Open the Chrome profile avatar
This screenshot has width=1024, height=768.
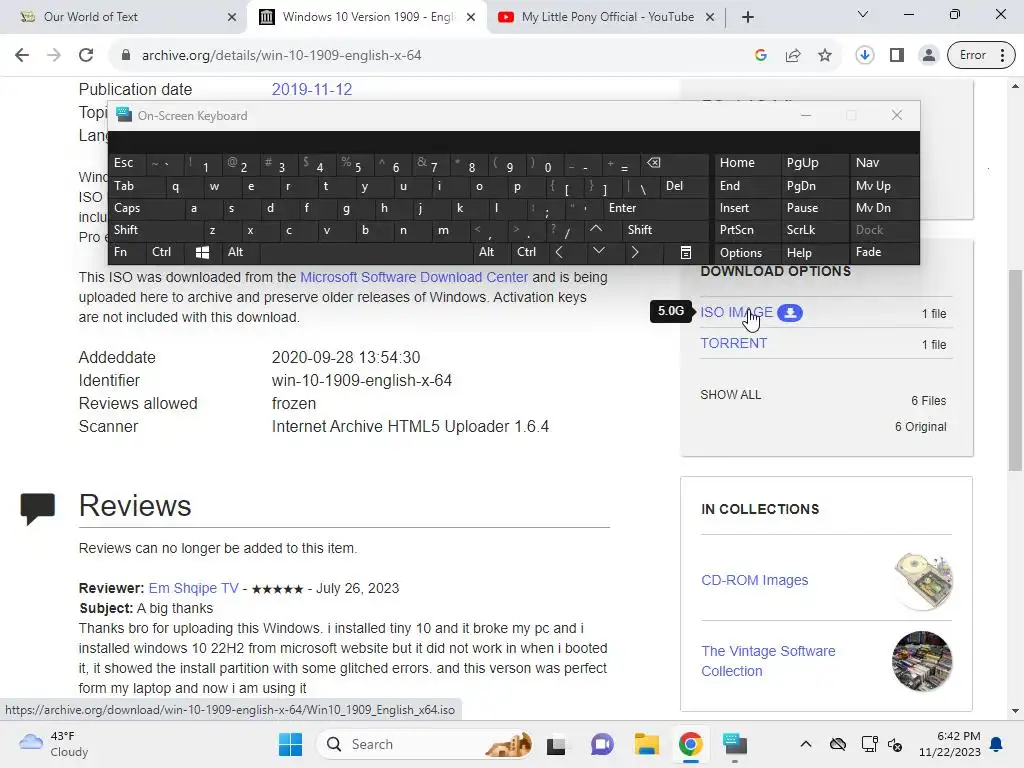pos(928,56)
